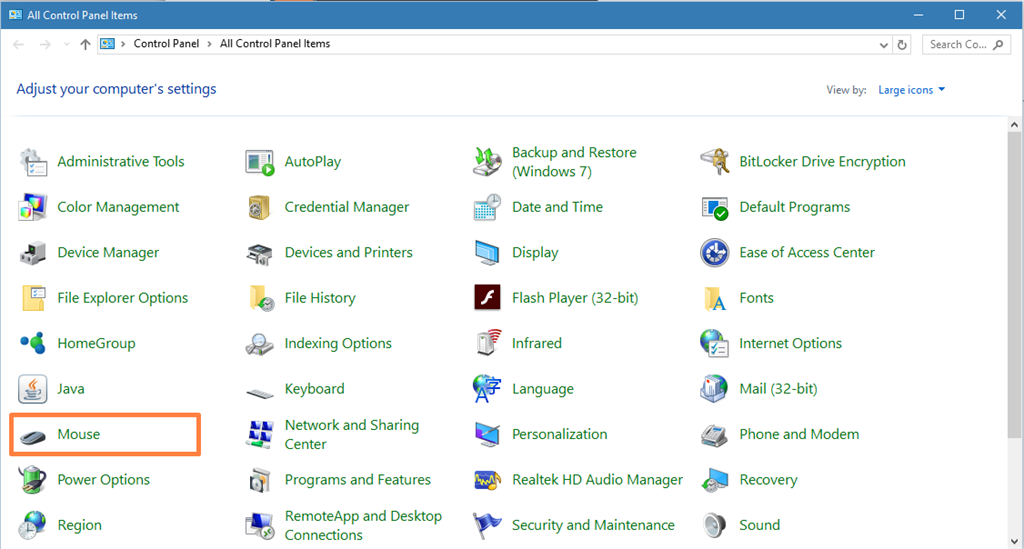Open the Personalization icon
1024x549 pixels.
tap(487, 435)
